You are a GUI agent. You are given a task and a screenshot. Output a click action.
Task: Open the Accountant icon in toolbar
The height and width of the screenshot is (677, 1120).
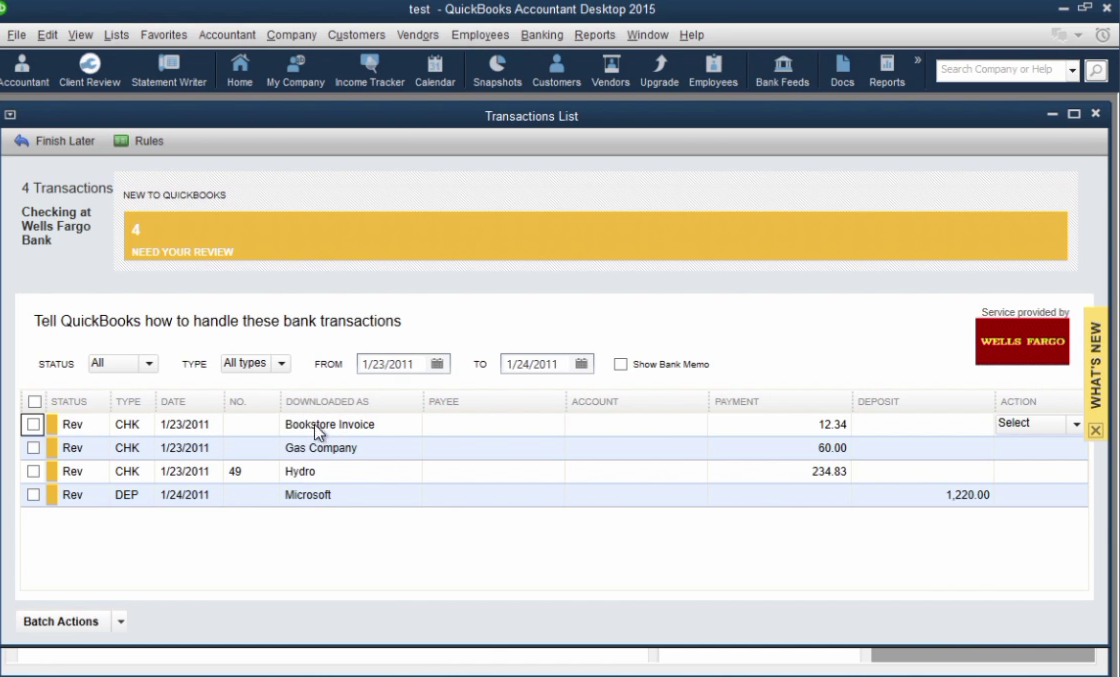(22, 71)
